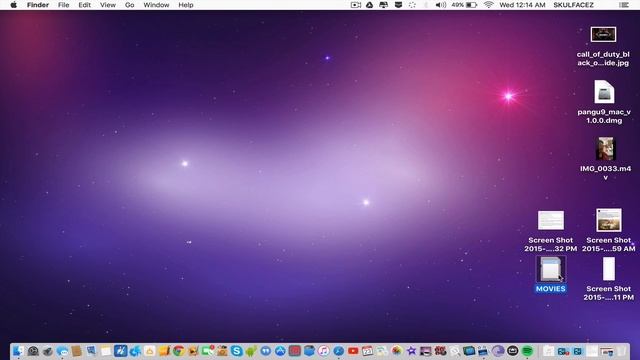Open the brown notebook icon in Dock
The width and height of the screenshot is (640, 360).
coord(76,351)
